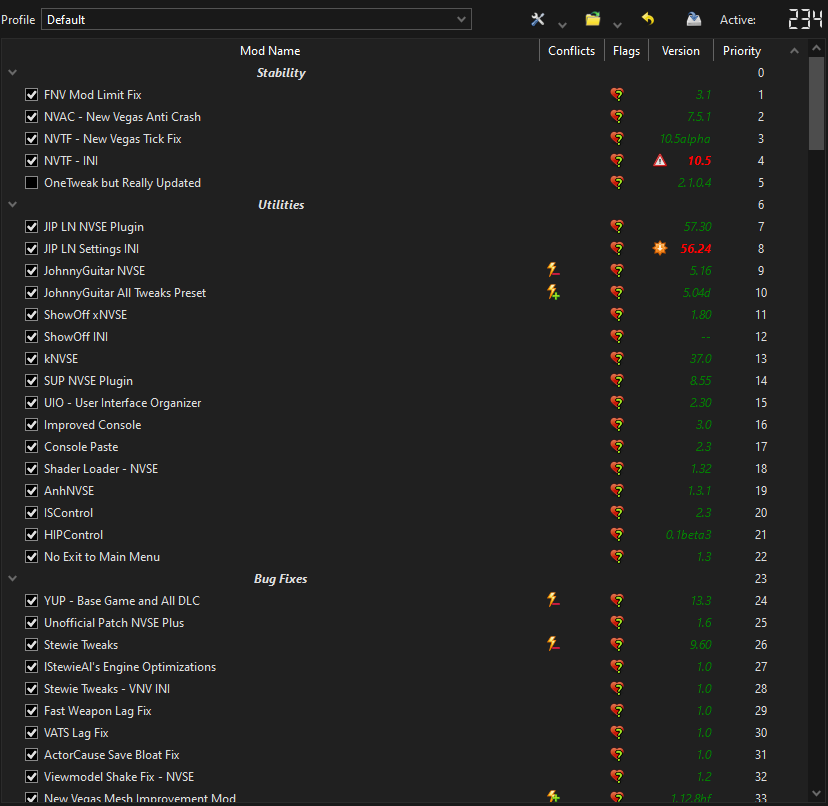Disable No Exit to Main Menu checkbox
The image size is (828, 806).
click(x=32, y=557)
